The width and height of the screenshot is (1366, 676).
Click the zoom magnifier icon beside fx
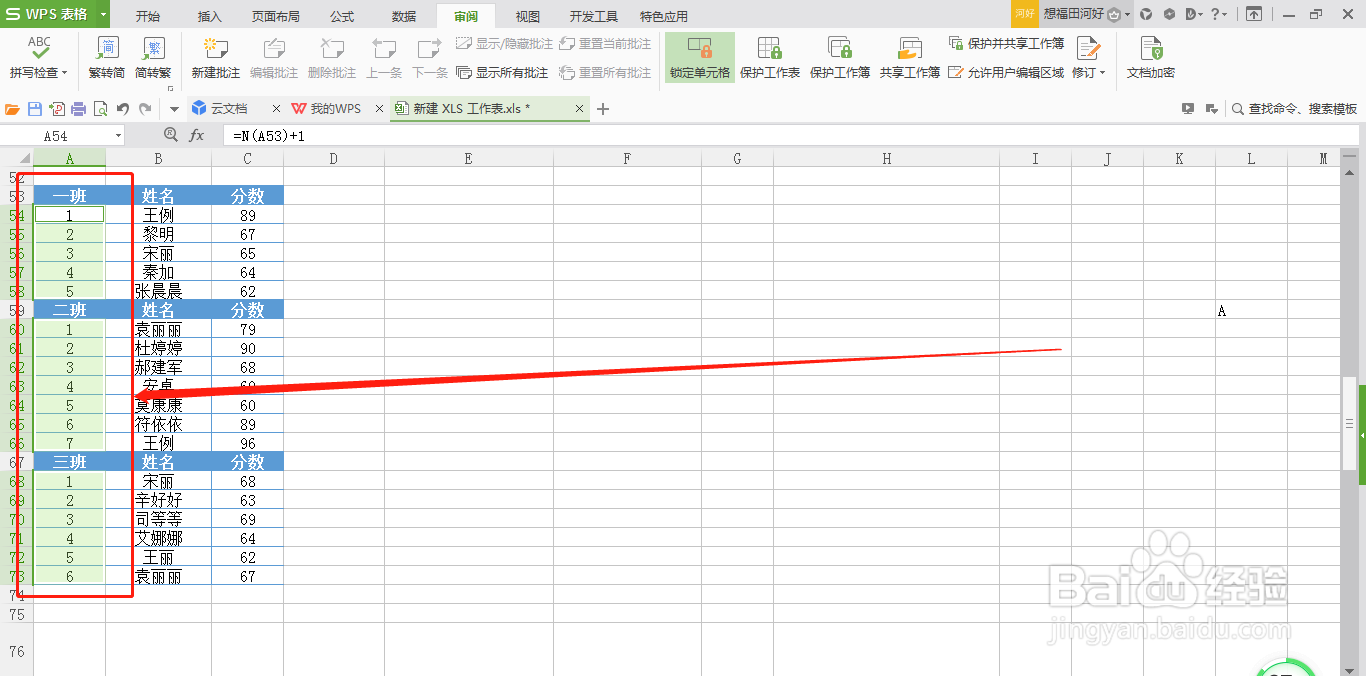[x=171, y=135]
